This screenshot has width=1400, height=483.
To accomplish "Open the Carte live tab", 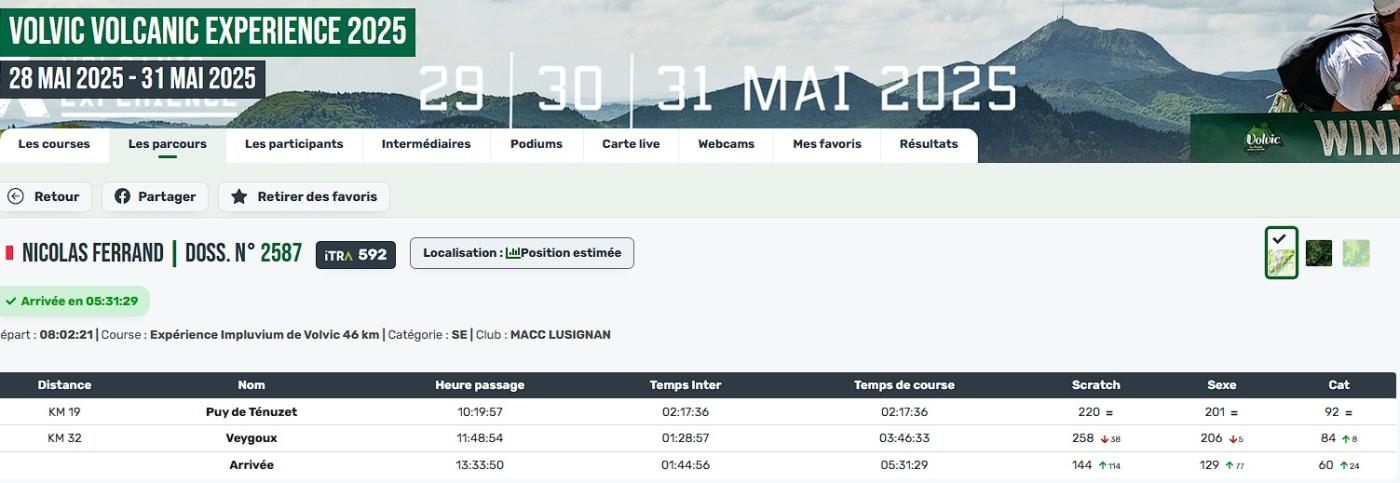I will pyautogui.click(x=631, y=144).
